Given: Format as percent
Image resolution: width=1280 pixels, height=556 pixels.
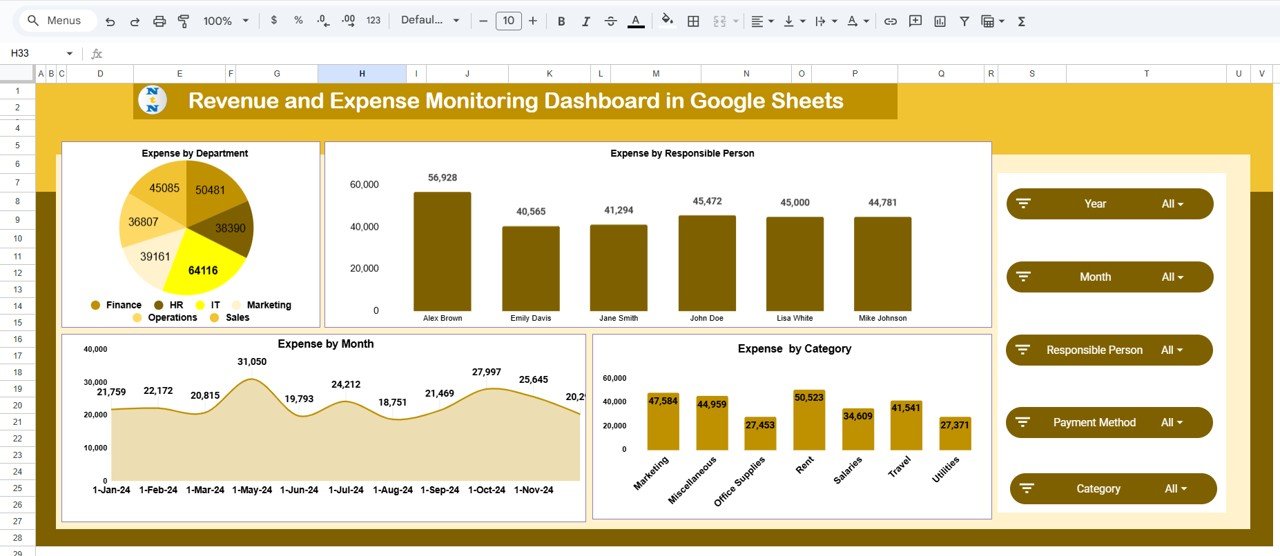Looking at the screenshot, I should click(298, 21).
